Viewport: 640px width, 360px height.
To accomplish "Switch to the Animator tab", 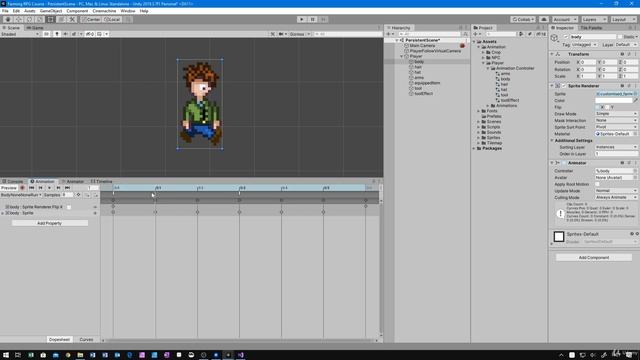I will pos(73,181).
